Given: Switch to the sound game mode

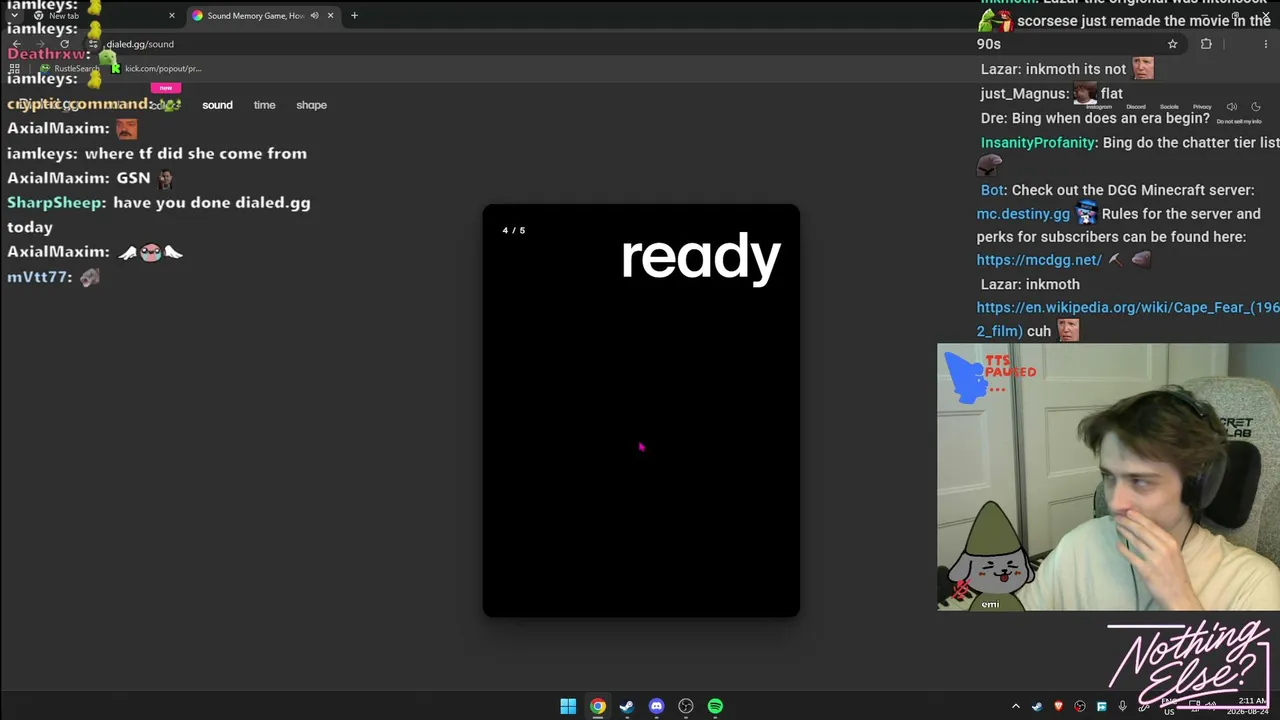Looking at the screenshot, I should [217, 105].
